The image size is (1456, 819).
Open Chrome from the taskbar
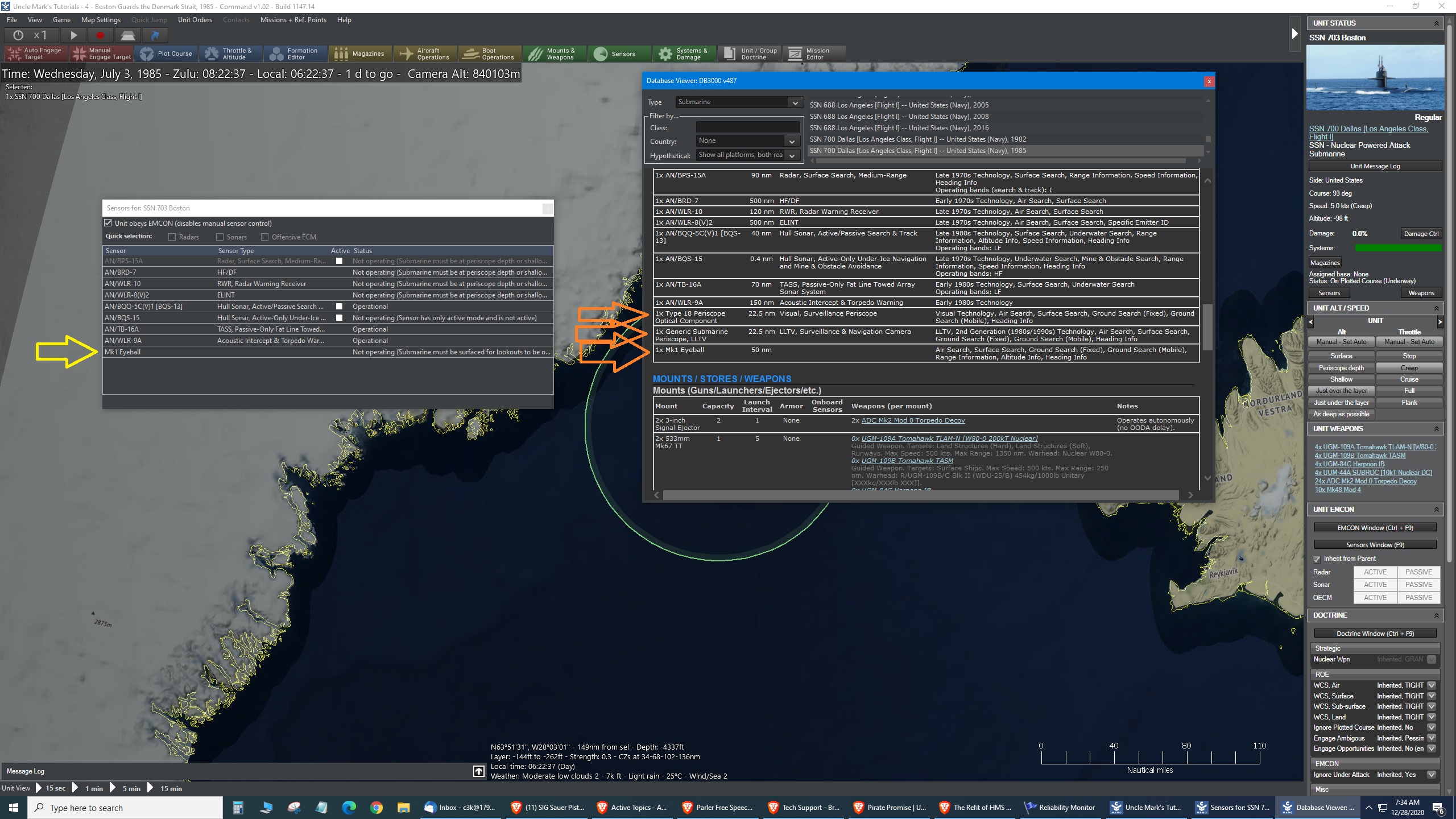pos(376,807)
